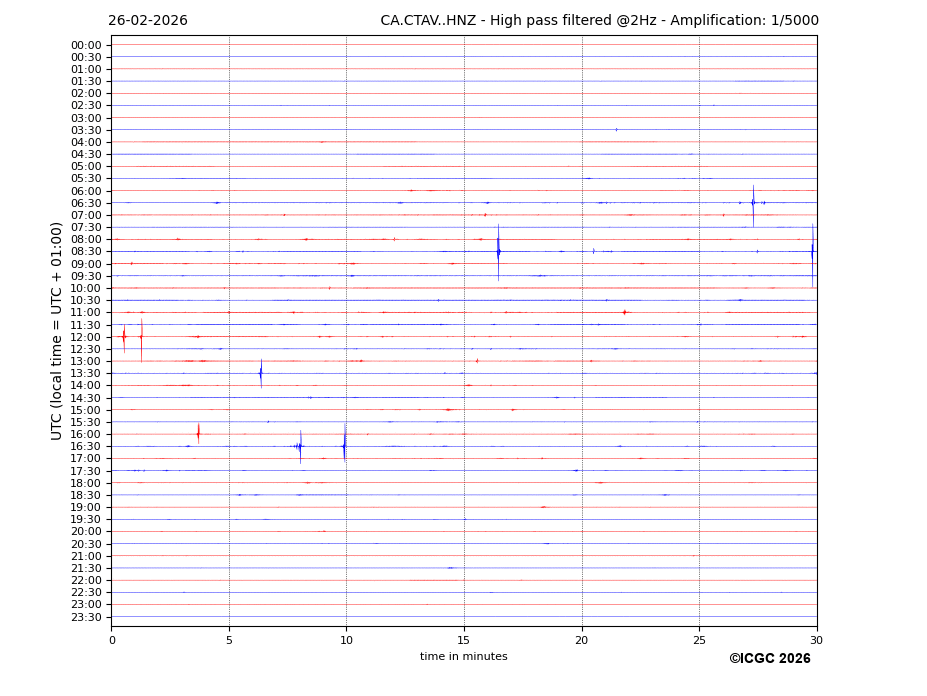This screenshot has width=927, height=696.
Task: Click the small blue blip on the 03:30 trace
Action: [616, 130]
